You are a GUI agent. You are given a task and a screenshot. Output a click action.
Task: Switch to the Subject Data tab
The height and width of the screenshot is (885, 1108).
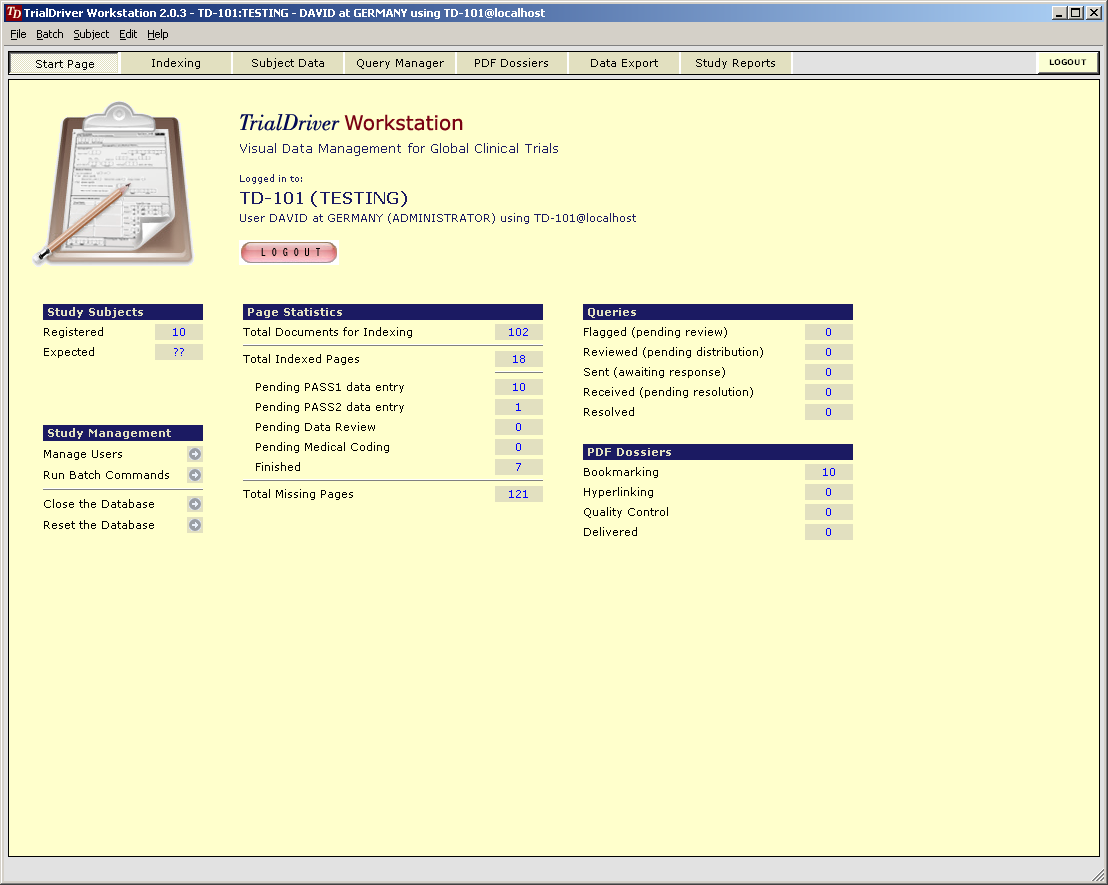(x=288, y=63)
